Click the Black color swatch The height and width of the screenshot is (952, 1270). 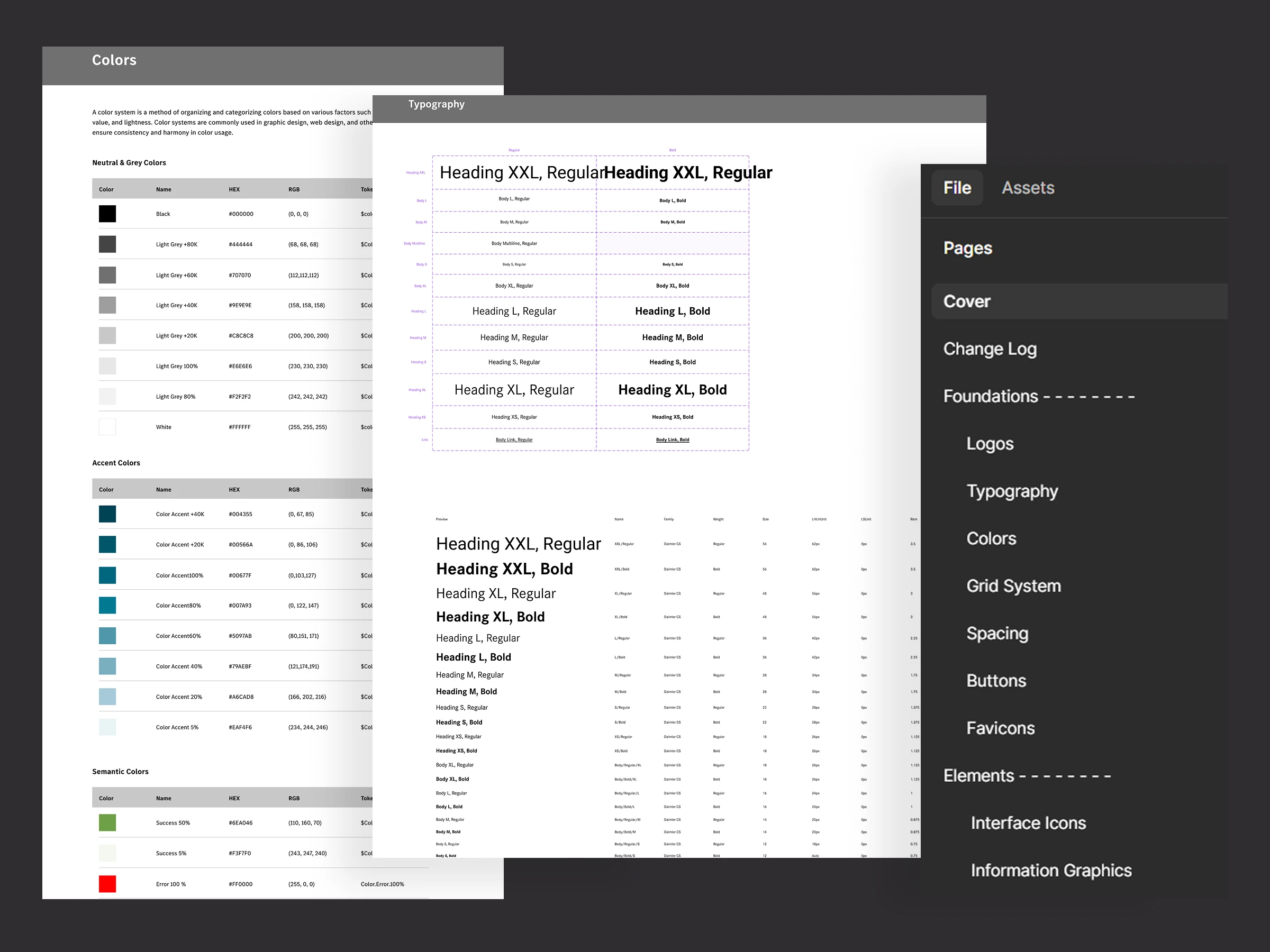pyautogui.click(x=107, y=214)
